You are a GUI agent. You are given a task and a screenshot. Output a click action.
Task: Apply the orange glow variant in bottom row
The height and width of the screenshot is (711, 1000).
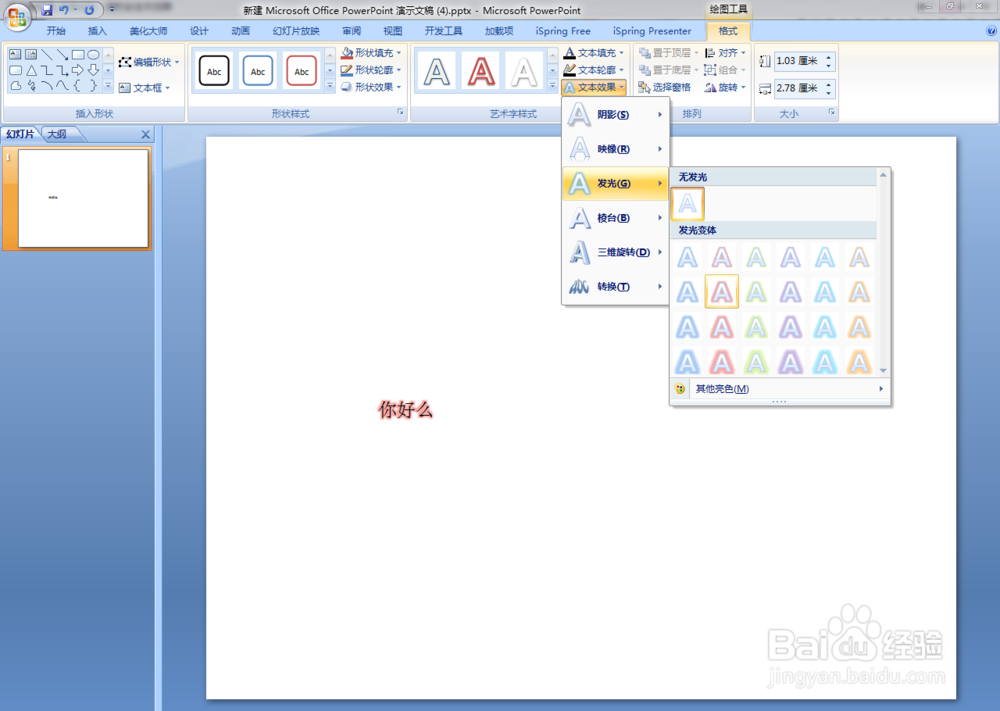pos(859,362)
